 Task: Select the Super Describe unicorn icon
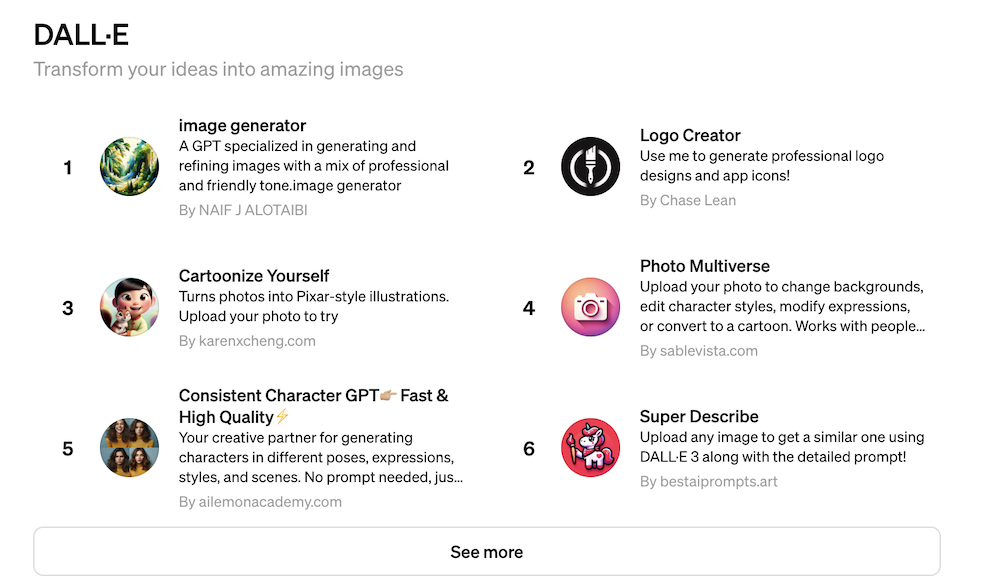click(591, 447)
